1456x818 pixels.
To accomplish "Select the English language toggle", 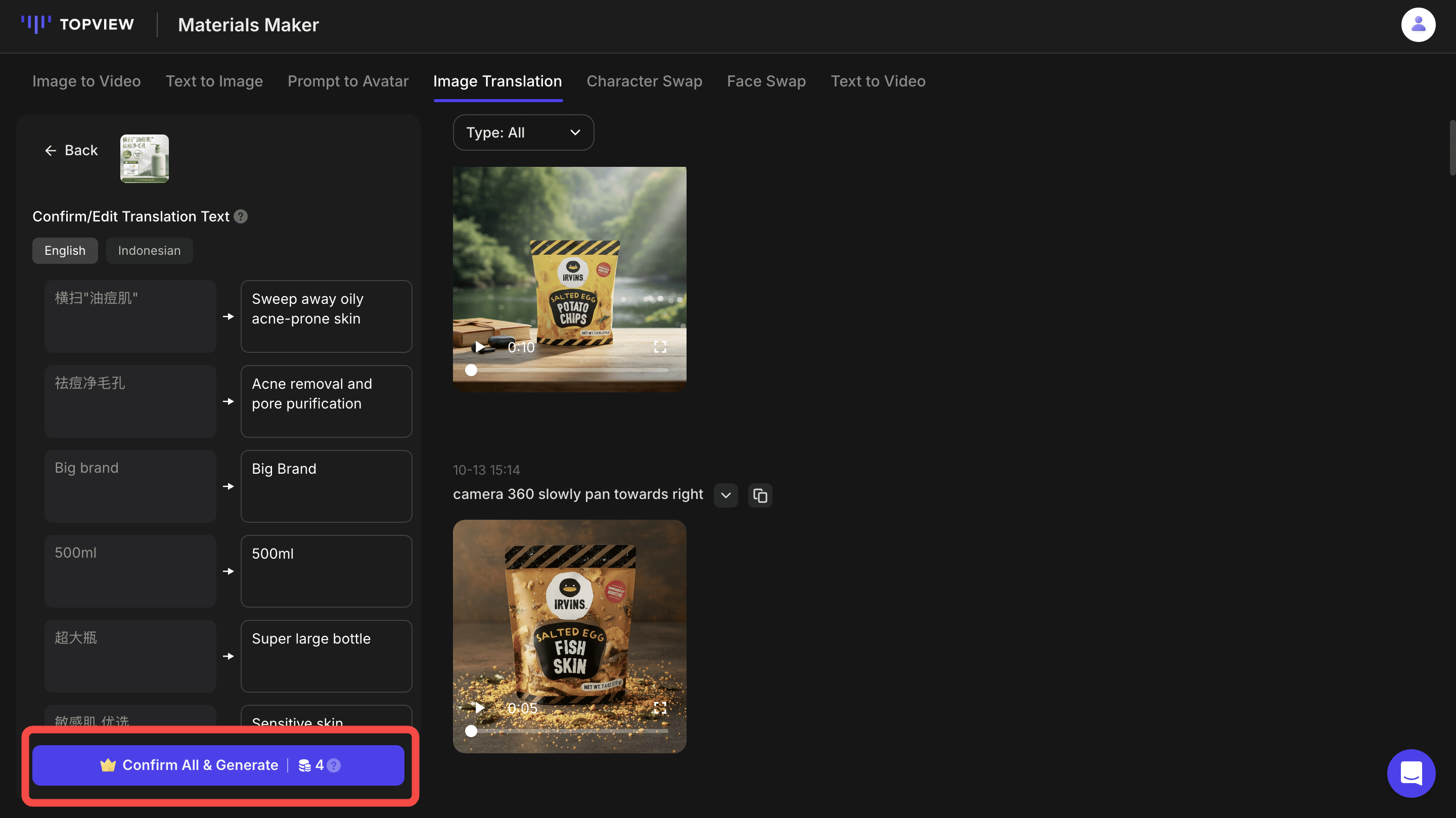I will coord(65,250).
